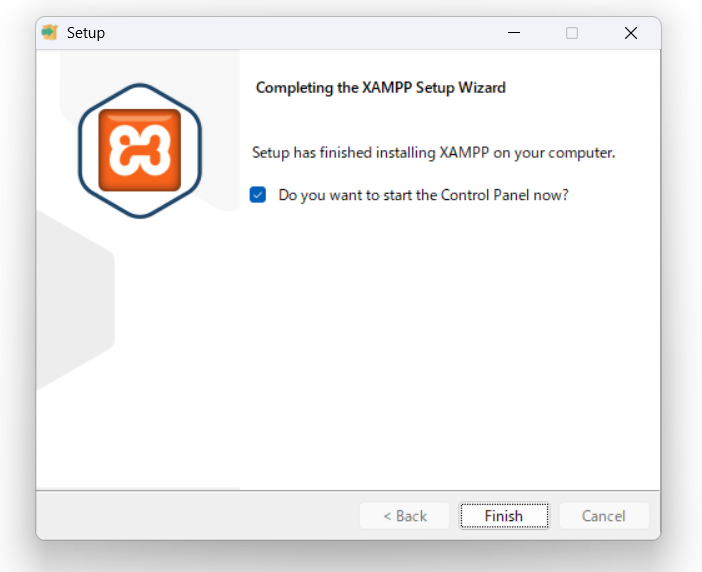The width and height of the screenshot is (702, 572).
Task: Click the white bone symbol inside the logo
Action: (x=140, y=150)
